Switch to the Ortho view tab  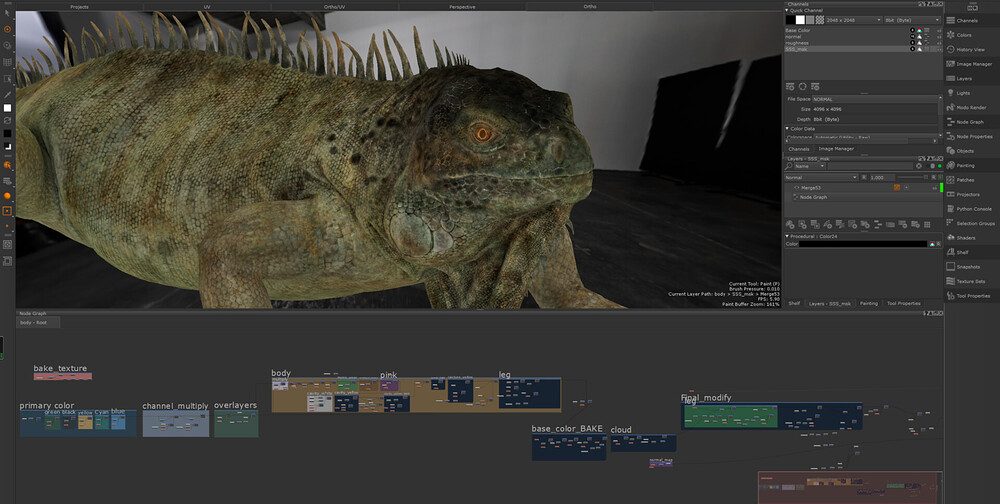[590, 6]
